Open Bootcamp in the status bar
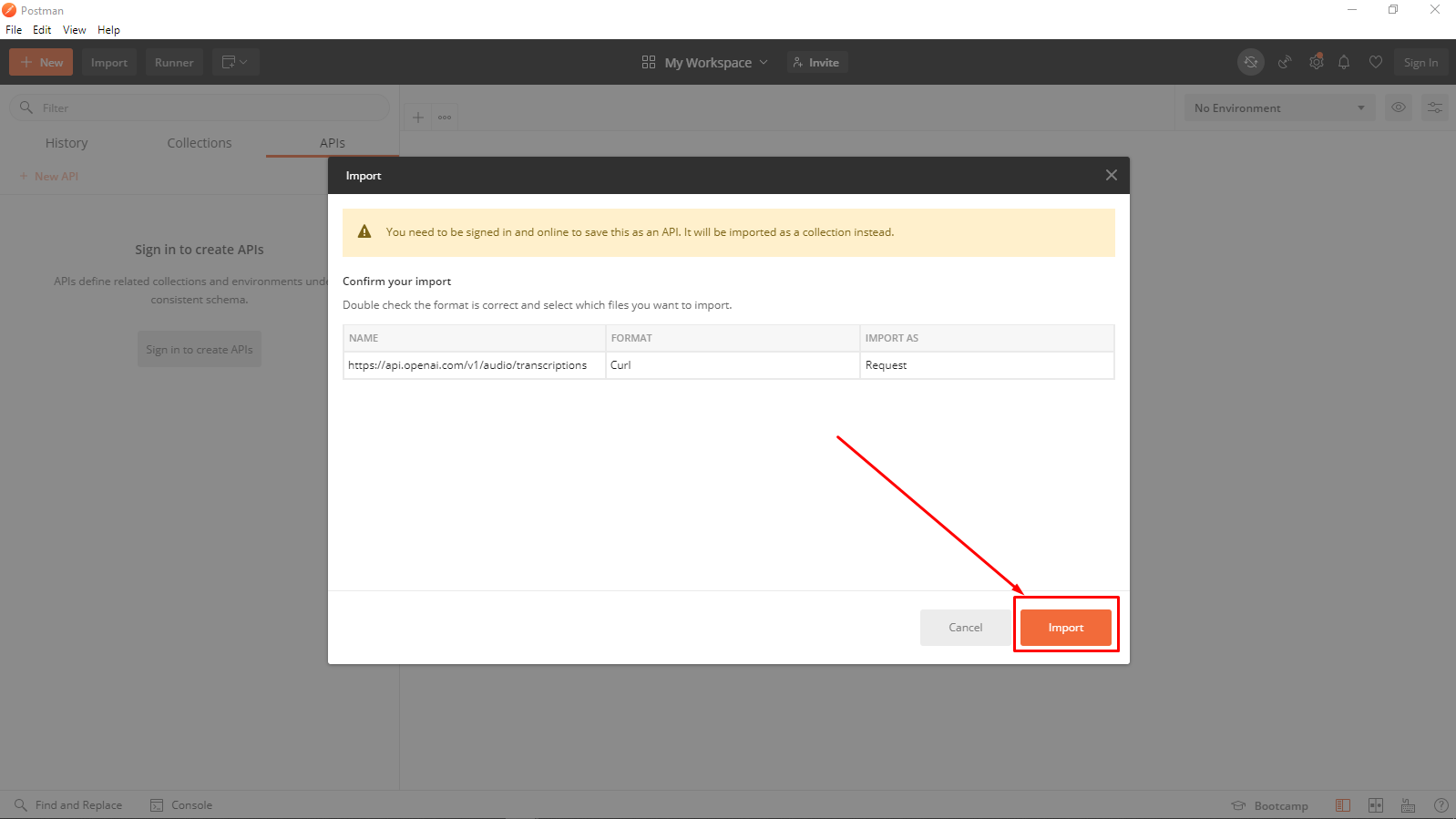Image resolution: width=1456 pixels, height=819 pixels. (1269, 805)
